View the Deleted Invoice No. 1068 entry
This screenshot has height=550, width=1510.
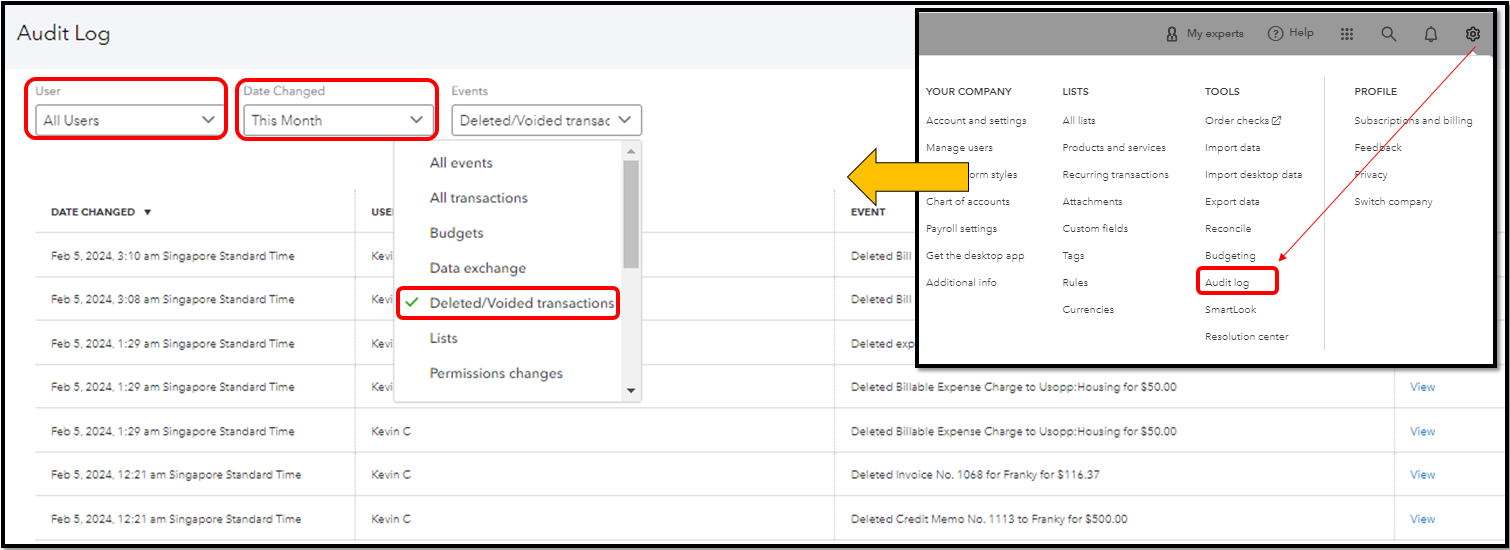(1422, 475)
